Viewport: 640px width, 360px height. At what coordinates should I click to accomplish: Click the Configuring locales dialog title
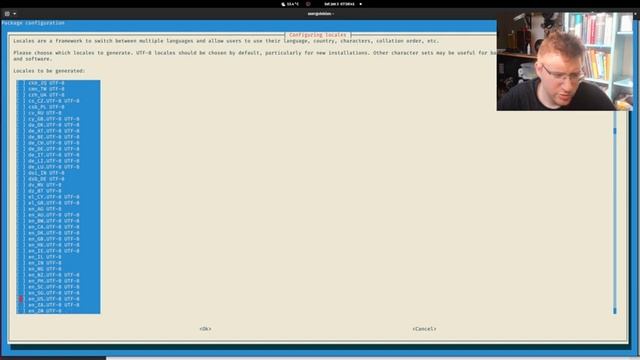[318, 35]
